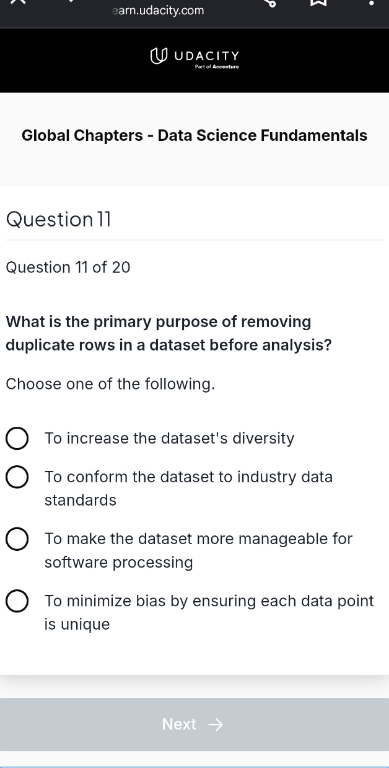Click the Next button label

tap(179, 724)
